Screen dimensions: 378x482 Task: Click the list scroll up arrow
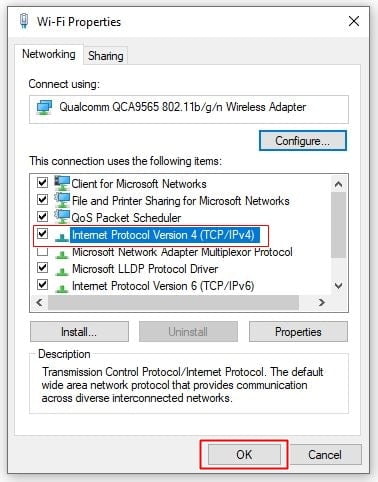[339, 184]
